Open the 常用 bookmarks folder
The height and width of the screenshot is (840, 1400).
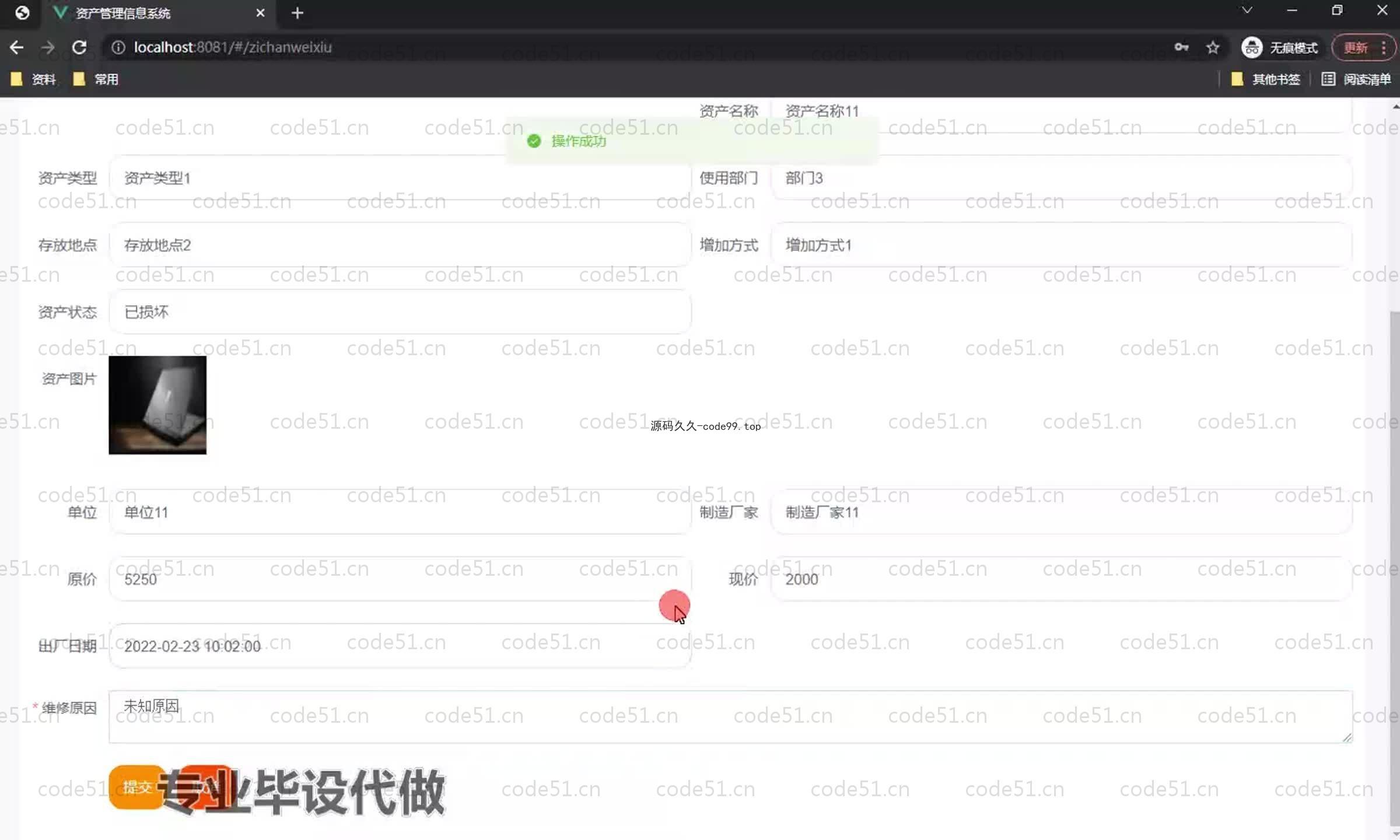click(96, 79)
